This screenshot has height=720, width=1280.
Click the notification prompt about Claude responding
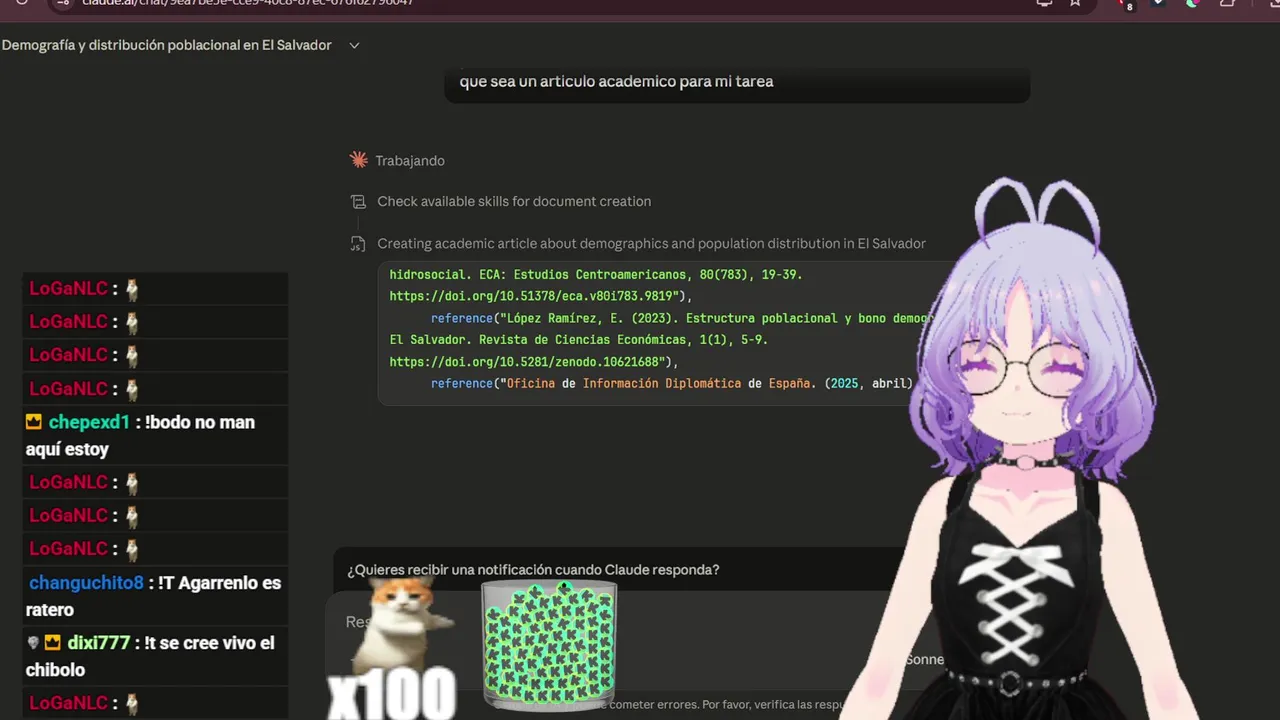pos(533,570)
